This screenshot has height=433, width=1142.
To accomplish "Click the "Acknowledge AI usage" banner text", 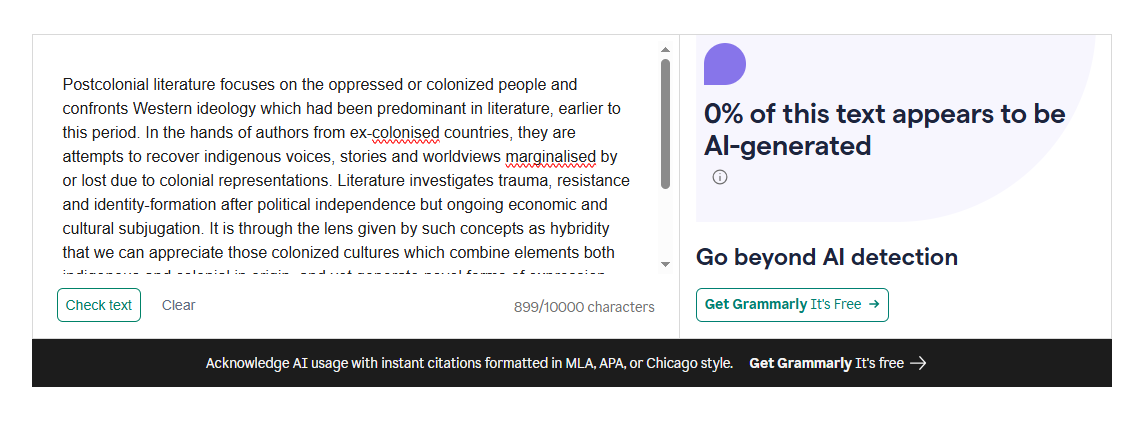I will [x=469, y=363].
